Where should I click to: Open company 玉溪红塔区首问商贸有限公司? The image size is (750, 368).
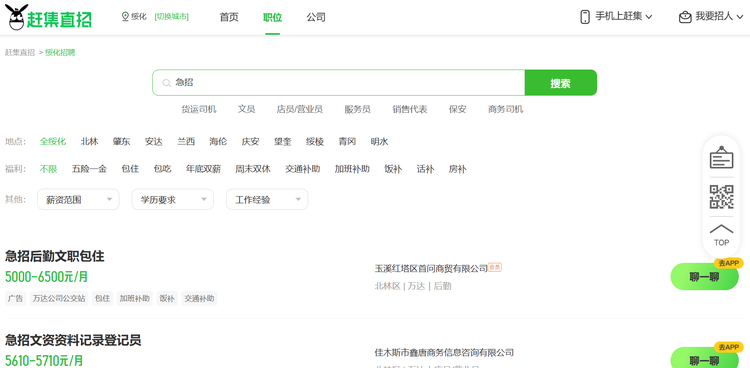(431, 268)
